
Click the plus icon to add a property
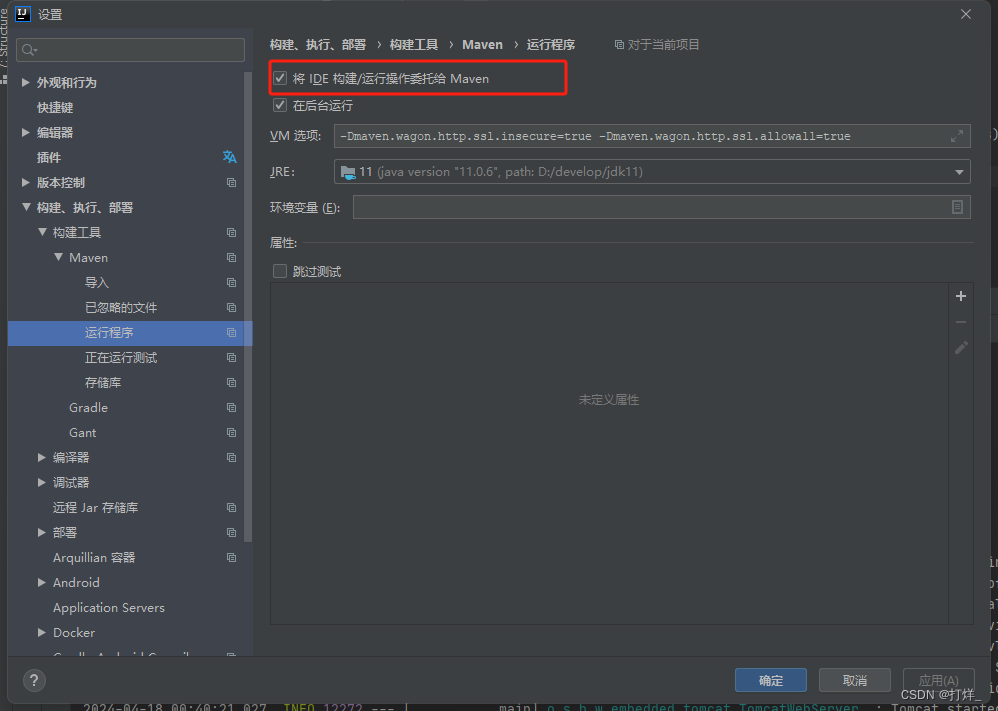pos(961,296)
